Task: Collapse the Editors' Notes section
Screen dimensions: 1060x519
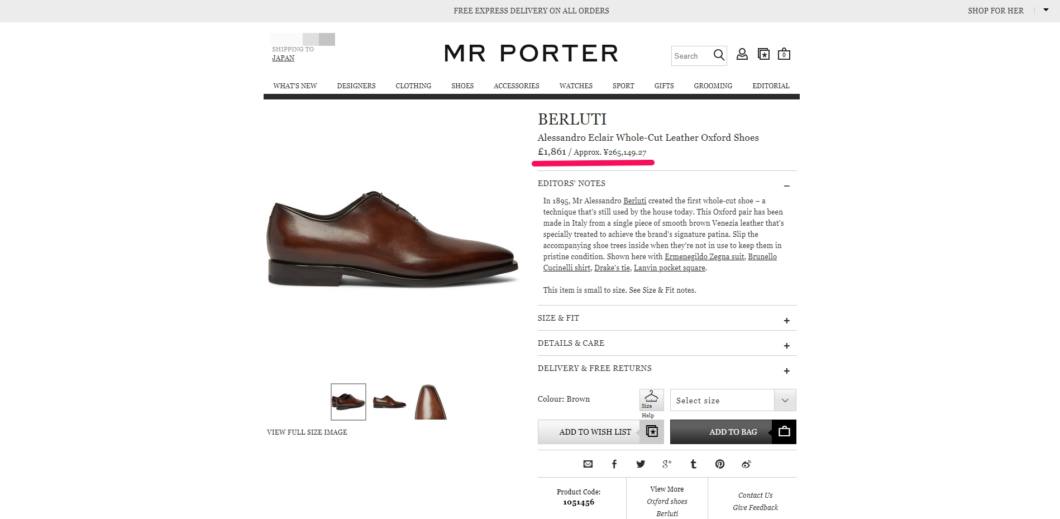Action: point(786,184)
